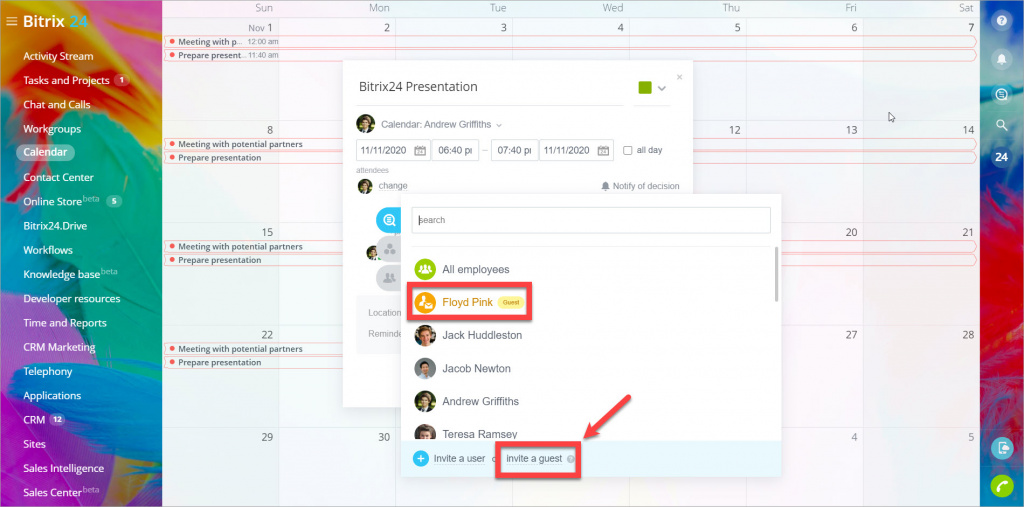Open Knowledge base in the sidebar
Screen dimensions: 1024x507
coord(62,274)
